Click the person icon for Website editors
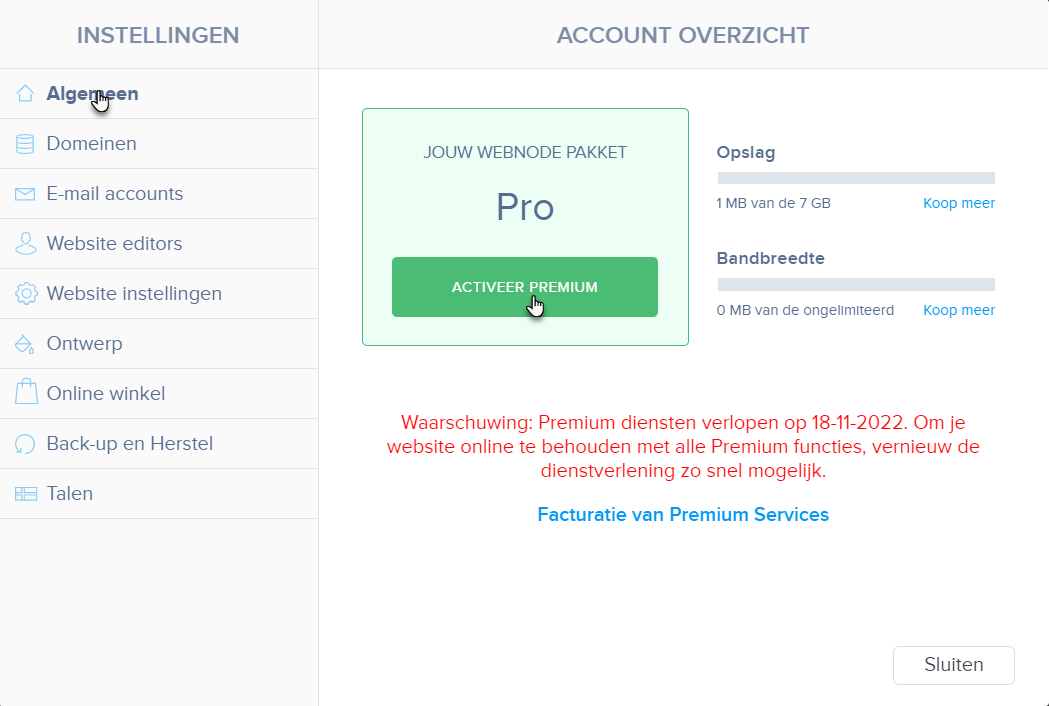 point(25,244)
